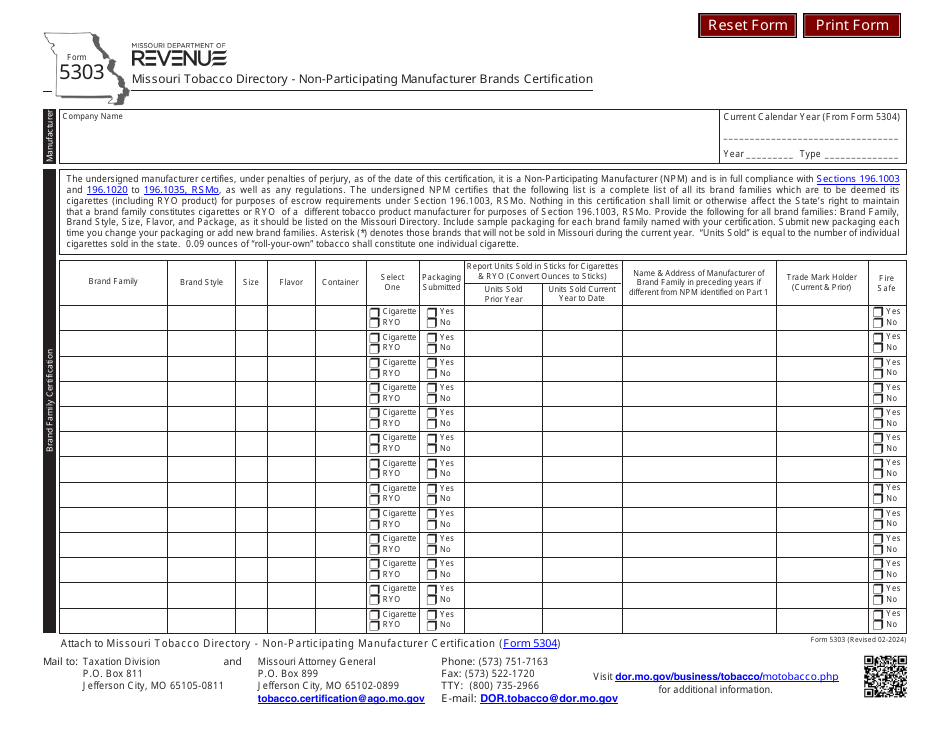Click the Missouri Department of Revenue logo

[178, 54]
